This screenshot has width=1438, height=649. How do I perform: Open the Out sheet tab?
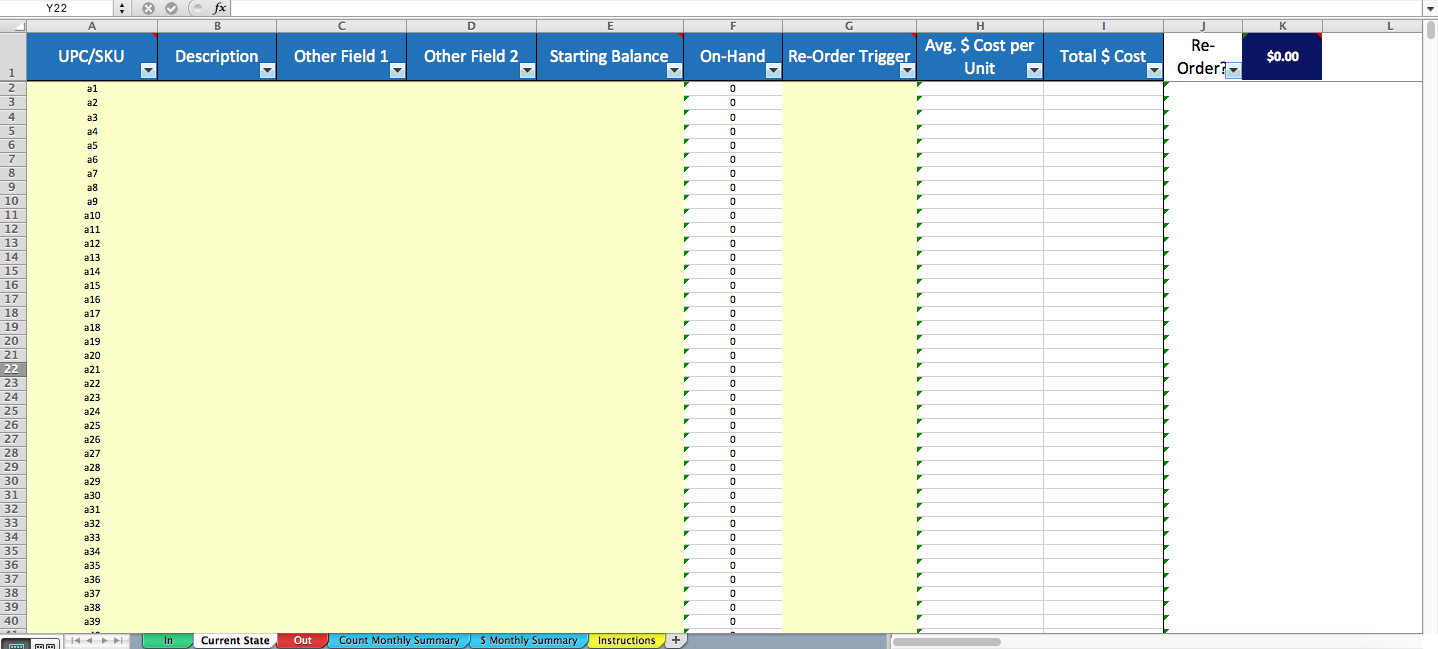click(x=302, y=640)
